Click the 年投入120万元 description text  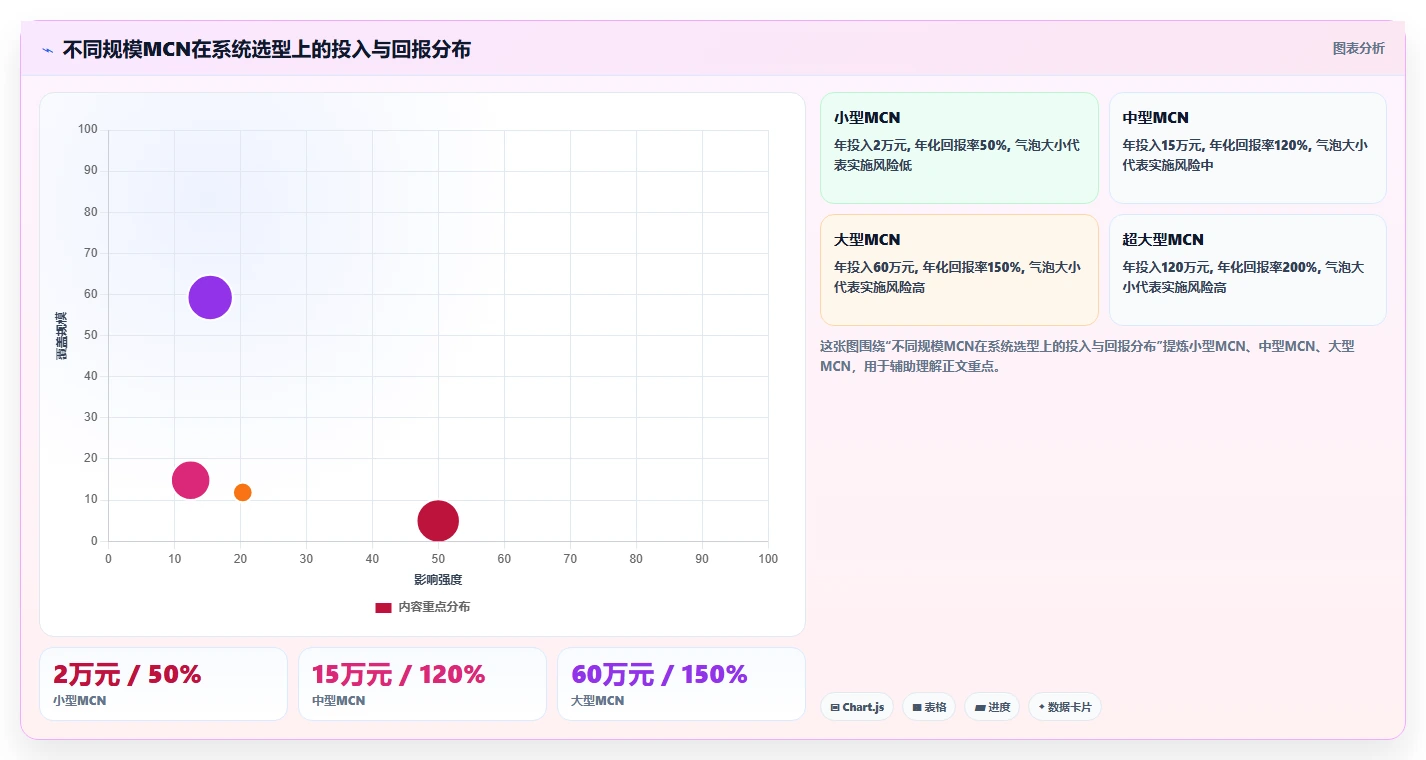1243,277
